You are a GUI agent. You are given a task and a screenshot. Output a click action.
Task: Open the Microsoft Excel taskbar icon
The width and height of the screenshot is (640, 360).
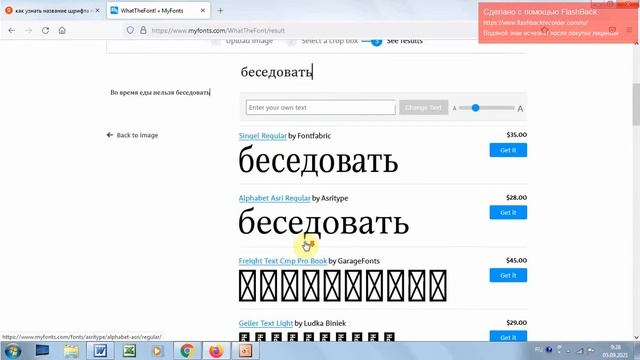[x=129, y=351]
